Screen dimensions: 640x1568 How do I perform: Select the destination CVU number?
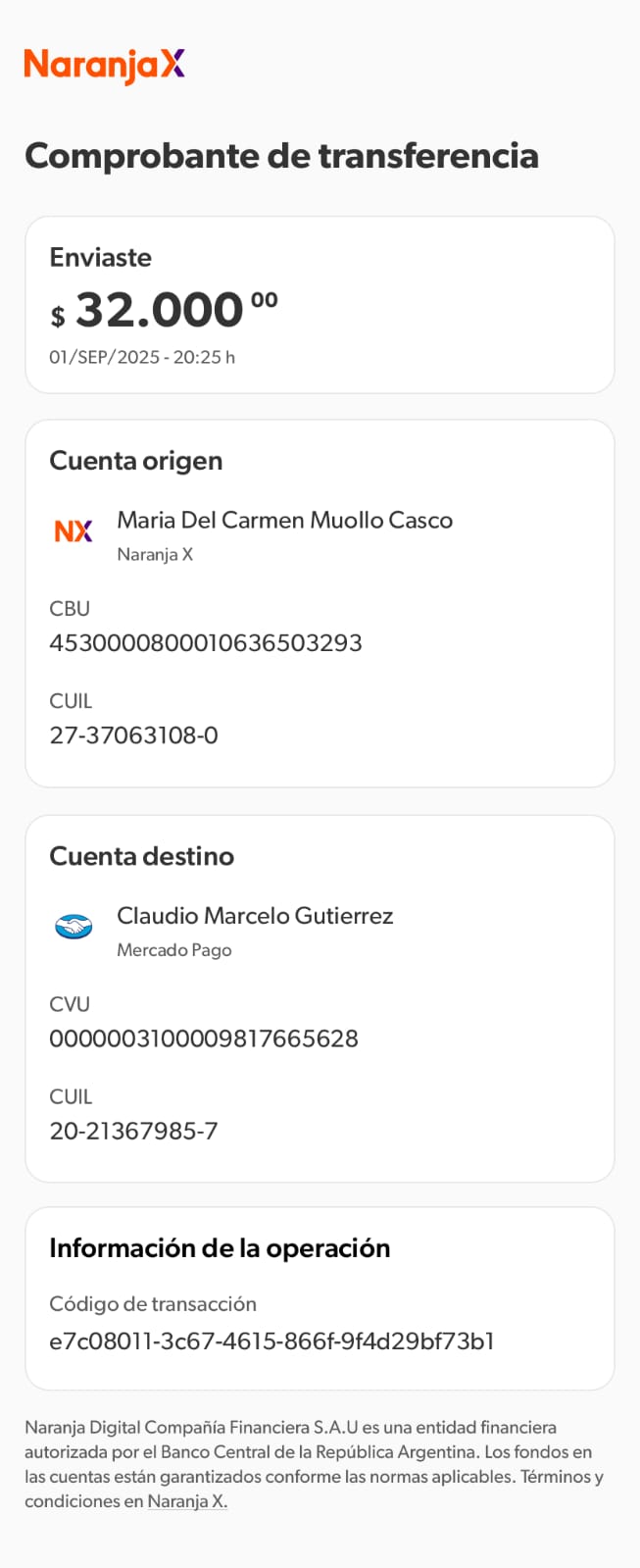[204, 1038]
